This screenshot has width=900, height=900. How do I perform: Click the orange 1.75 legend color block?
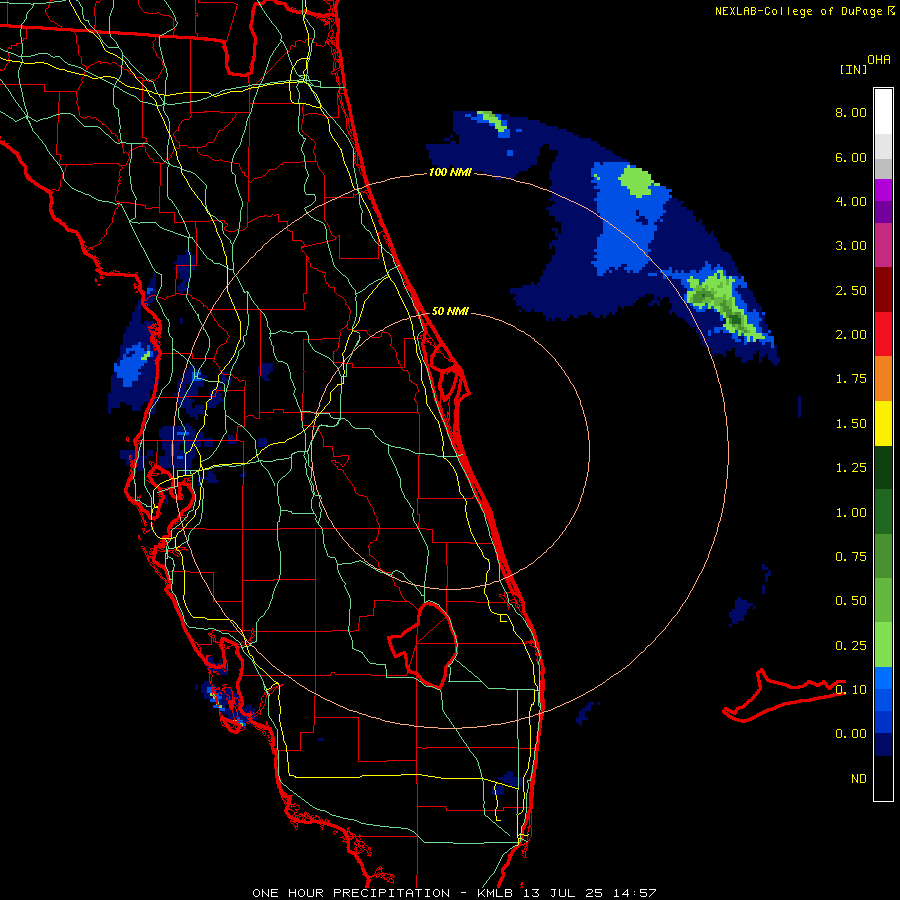[x=883, y=378]
